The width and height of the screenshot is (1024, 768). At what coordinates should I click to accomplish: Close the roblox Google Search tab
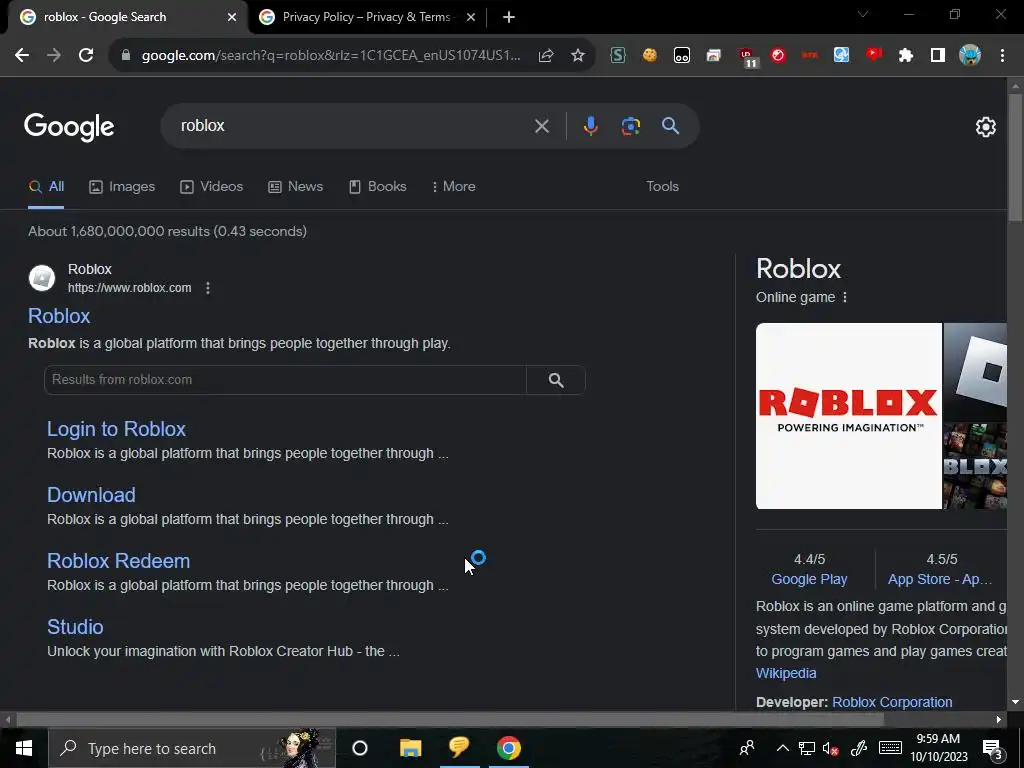232,18
